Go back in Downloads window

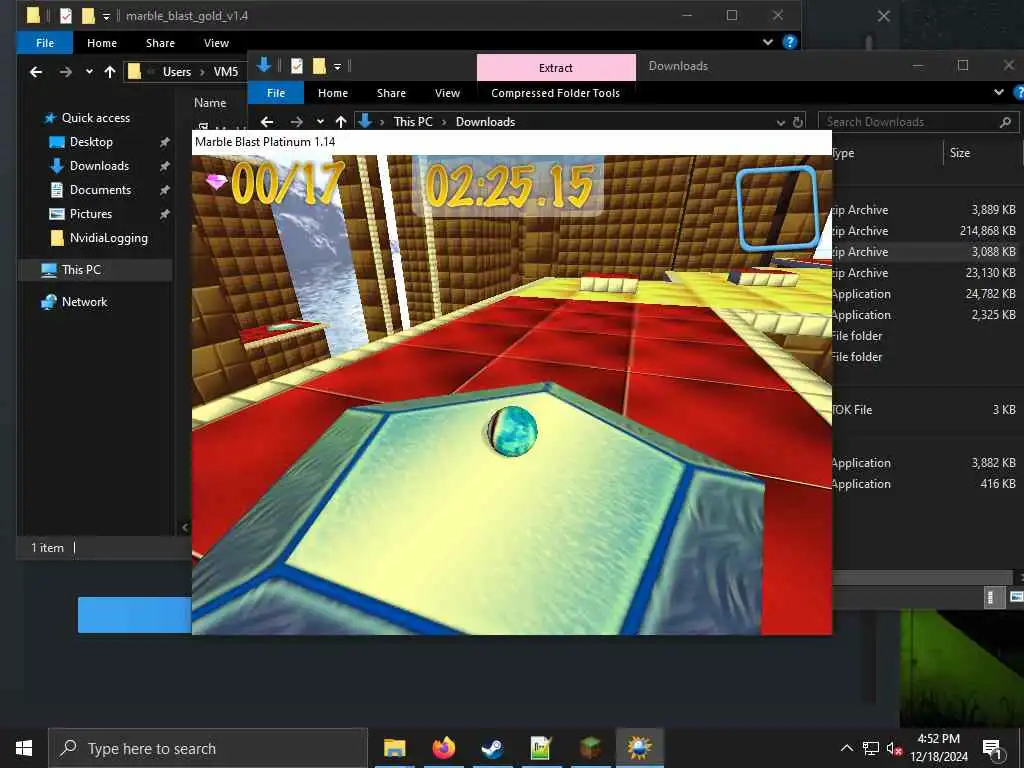point(266,122)
